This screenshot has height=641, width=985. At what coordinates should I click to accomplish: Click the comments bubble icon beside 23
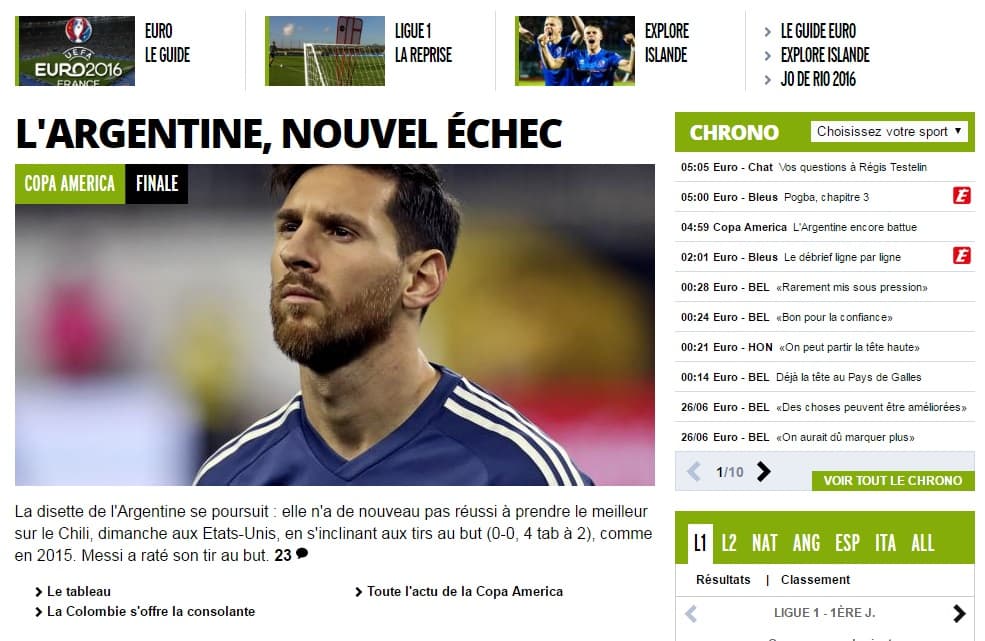[302, 554]
